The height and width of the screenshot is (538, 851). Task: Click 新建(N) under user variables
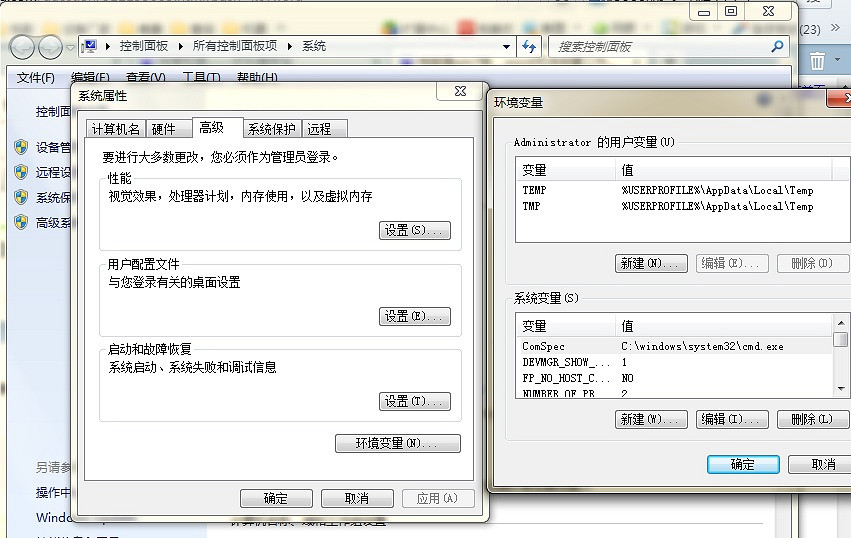650,263
